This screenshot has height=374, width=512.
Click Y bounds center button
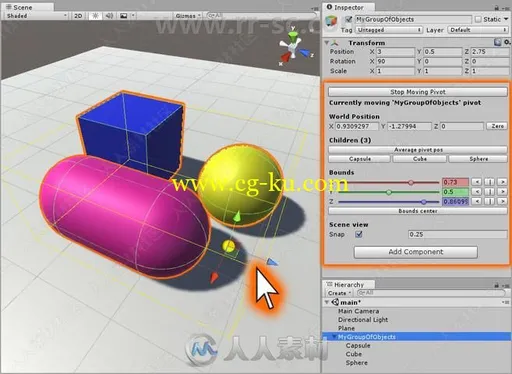pyautogui.click(x=489, y=192)
